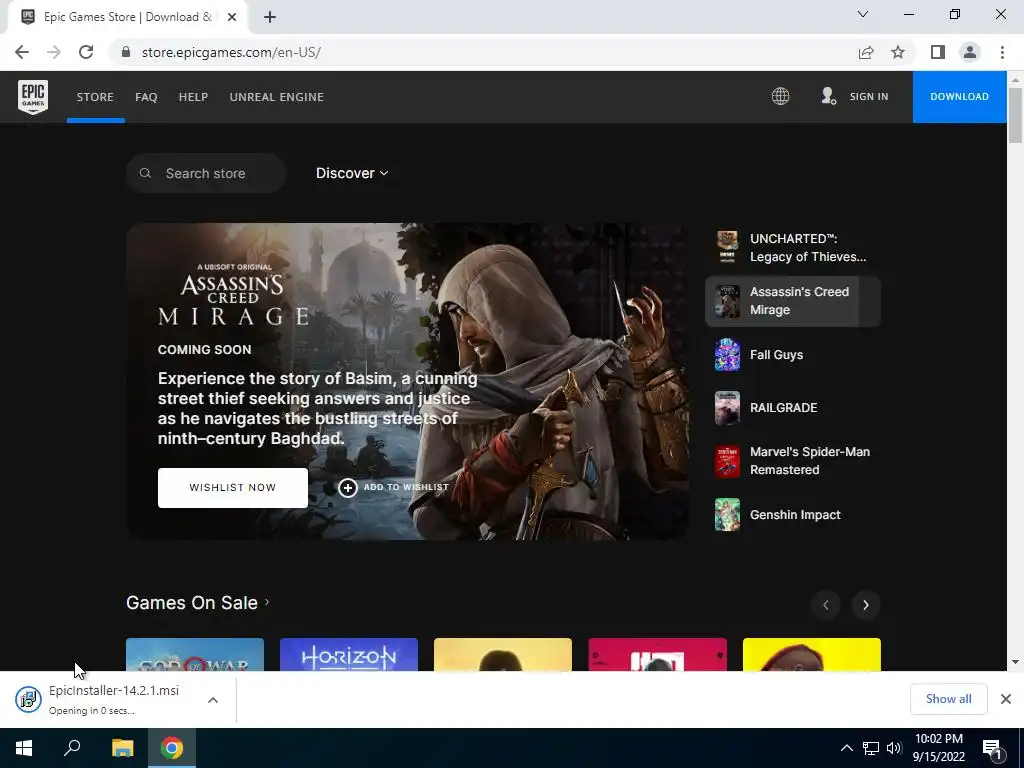
Task: Open the notification center icon
Action: [x=993, y=749]
